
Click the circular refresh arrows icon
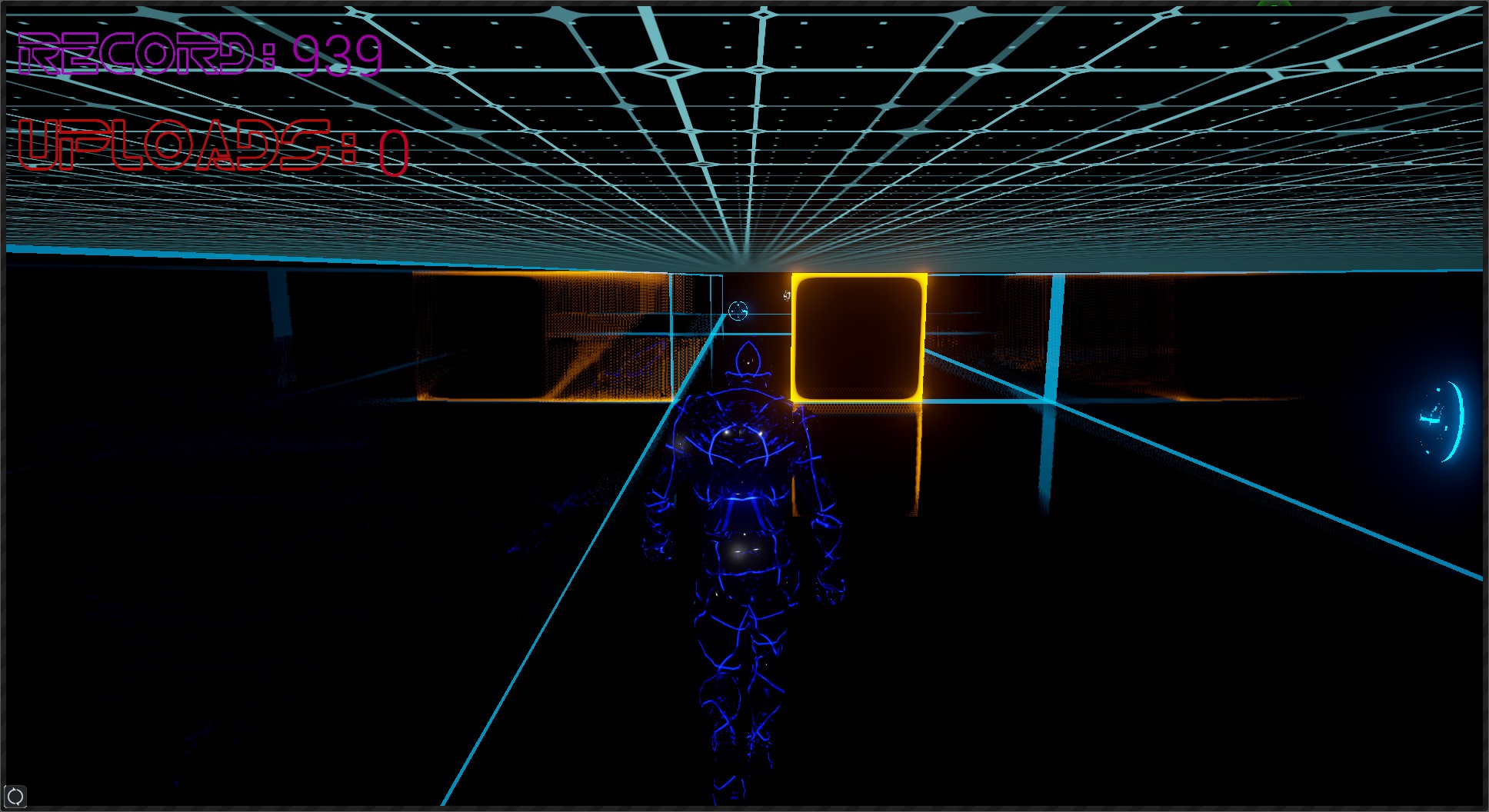point(15,797)
